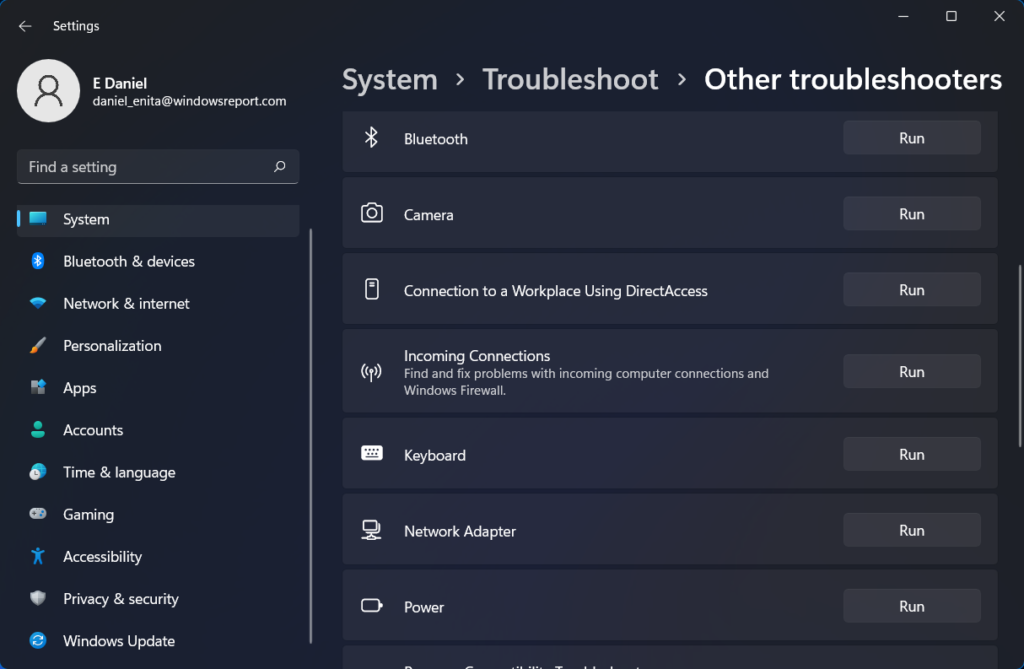Go to Troubleshoot in the breadcrumb
1024x669 pixels.
(570, 80)
